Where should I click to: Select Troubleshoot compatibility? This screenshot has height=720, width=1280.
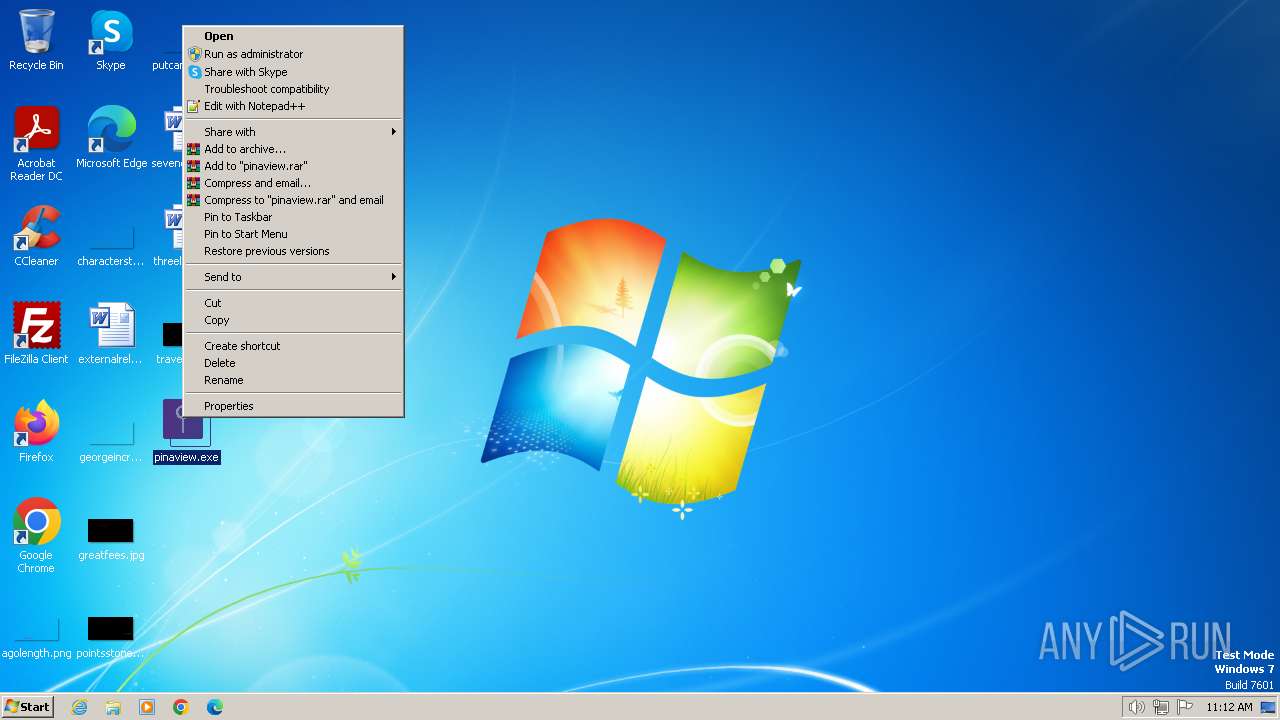294,89
